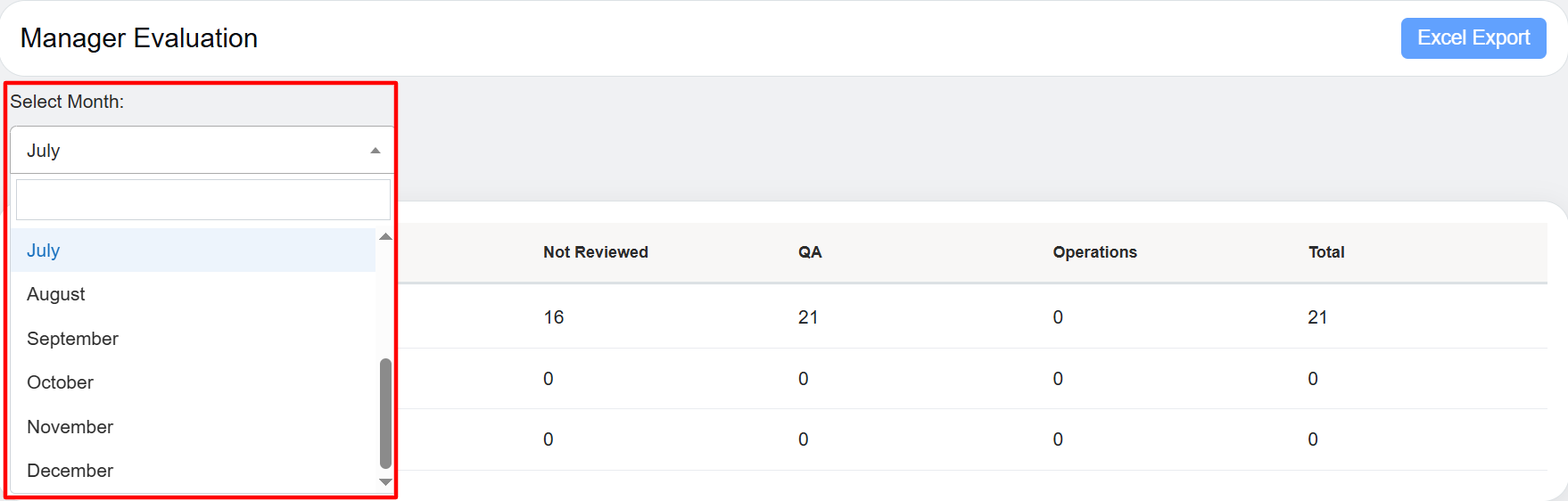Click the month list scrollbar thumb
Screen dimensions: 1568x501
tap(385, 413)
